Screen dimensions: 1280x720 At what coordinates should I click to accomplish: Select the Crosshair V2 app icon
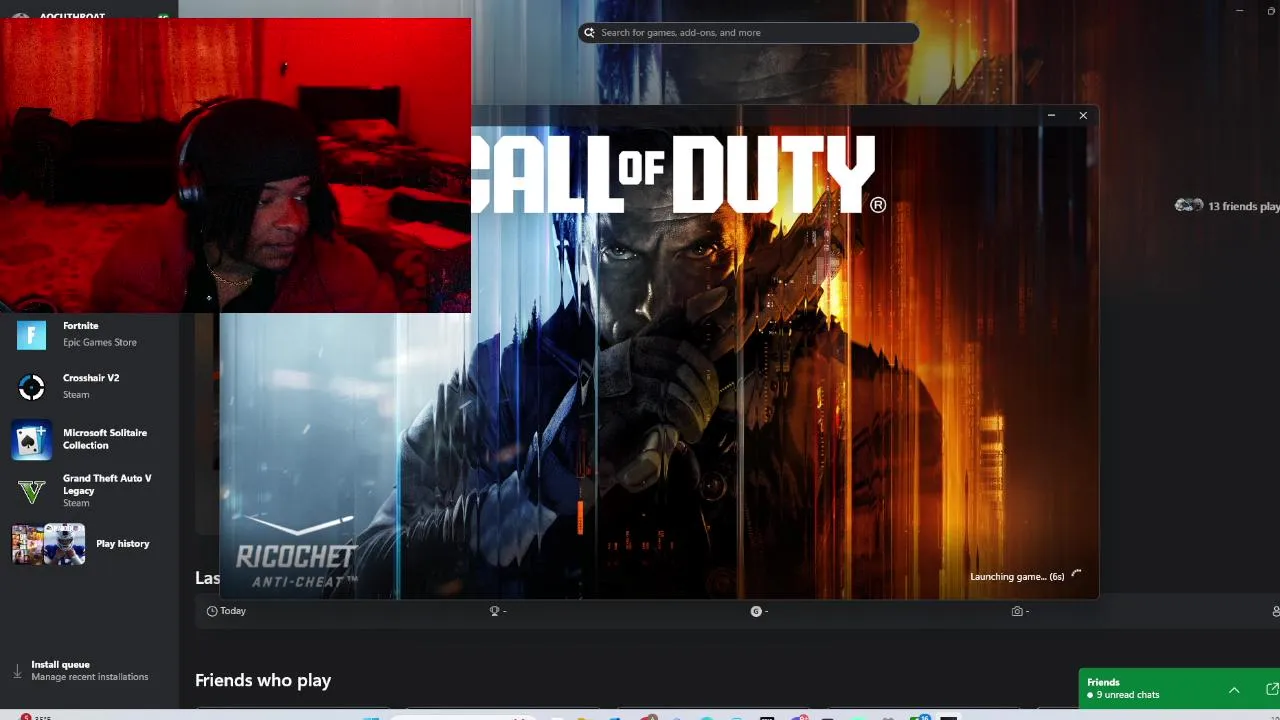(x=32, y=386)
